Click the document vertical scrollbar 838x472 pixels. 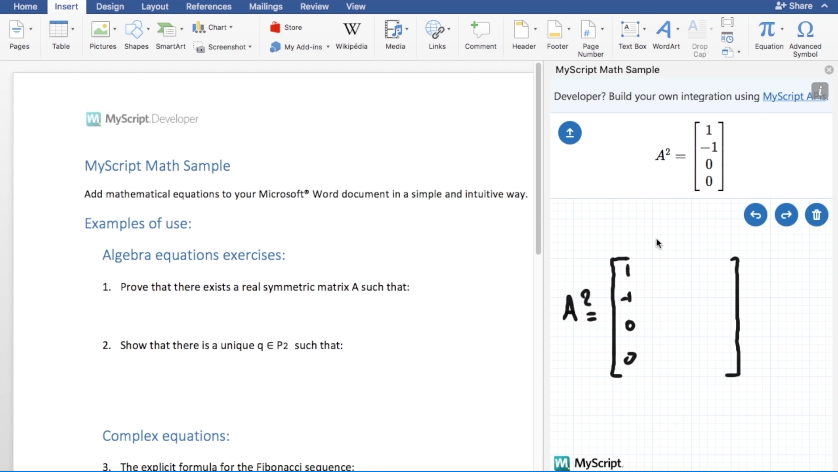point(538,160)
